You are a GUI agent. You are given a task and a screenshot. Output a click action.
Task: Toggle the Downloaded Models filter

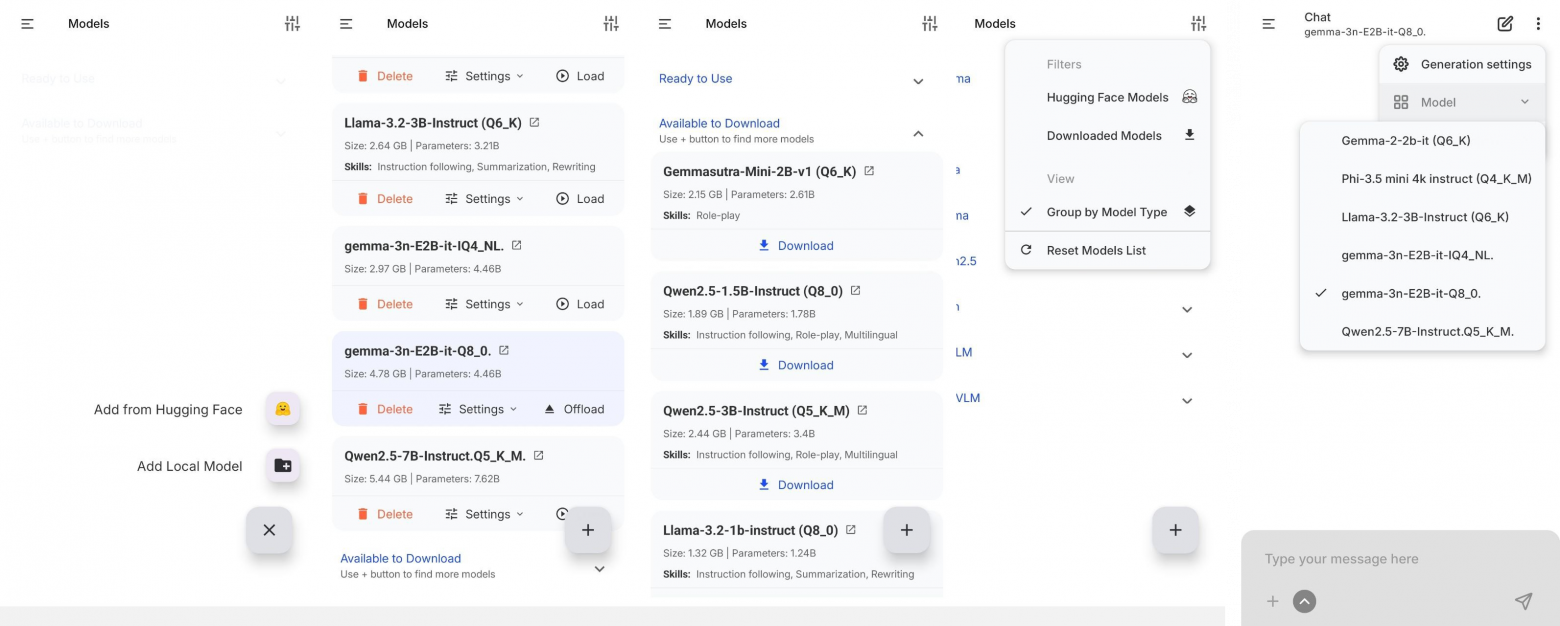click(1108, 135)
